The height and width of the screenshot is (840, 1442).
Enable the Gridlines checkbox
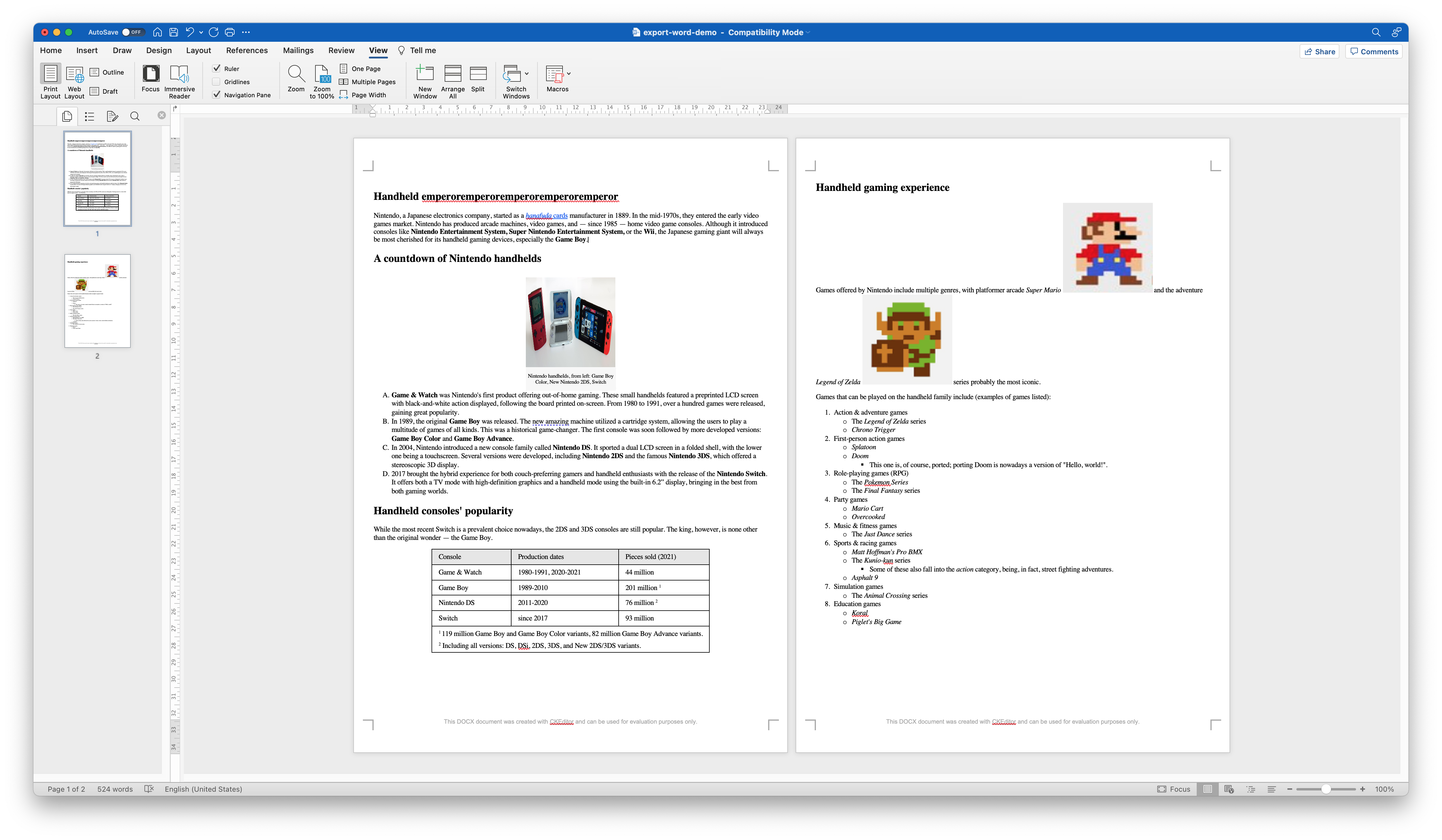[217, 82]
